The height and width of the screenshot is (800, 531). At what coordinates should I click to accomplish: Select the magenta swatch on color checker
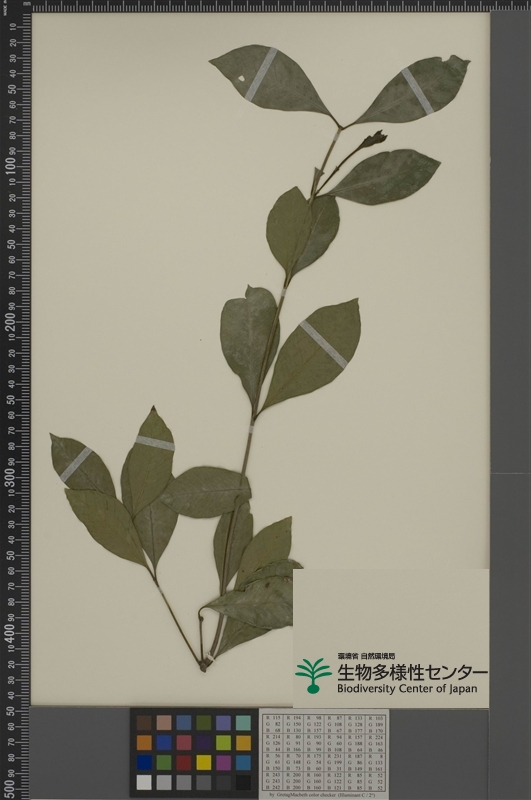tap(223, 762)
